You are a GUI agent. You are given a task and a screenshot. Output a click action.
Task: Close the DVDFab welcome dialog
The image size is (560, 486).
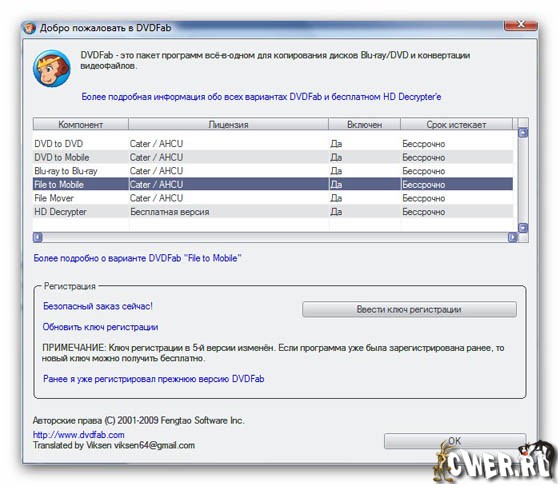point(521,25)
